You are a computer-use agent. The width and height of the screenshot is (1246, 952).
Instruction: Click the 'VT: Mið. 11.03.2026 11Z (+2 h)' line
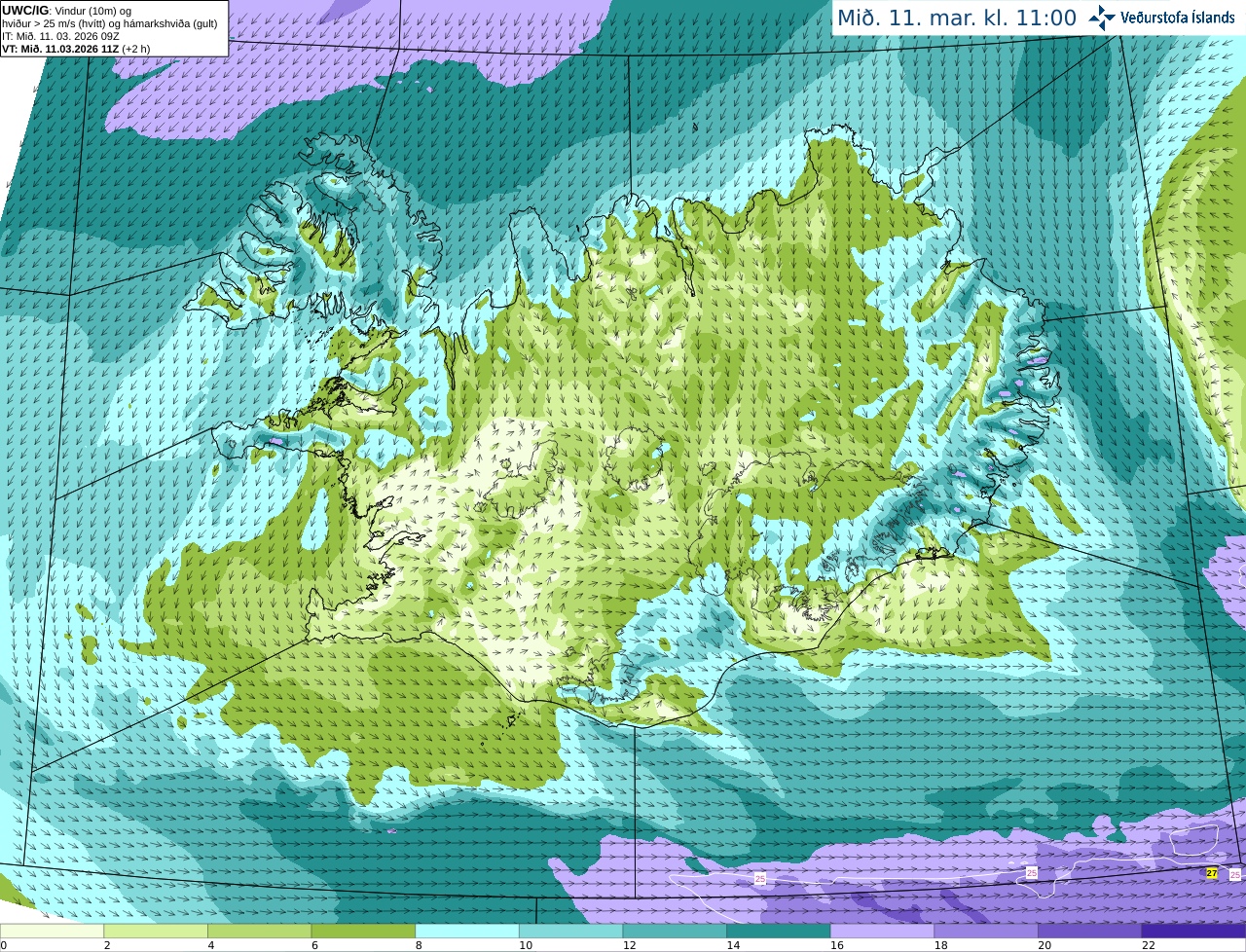(x=76, y=49)
